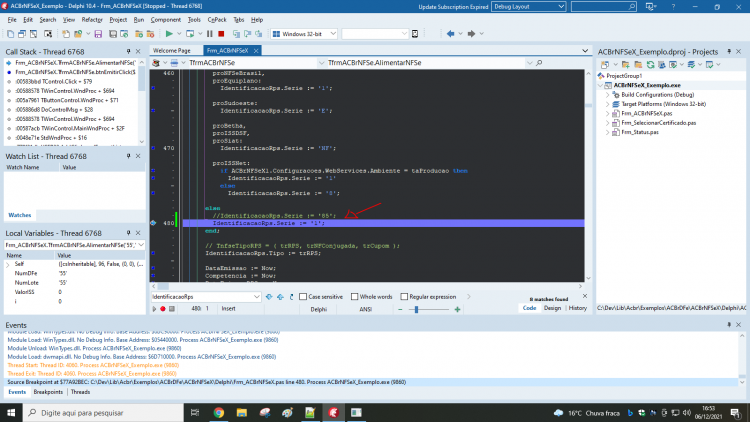Viewport: 750px width, 422px height.
Task: Stop the program with red Stop icon
Action: [221, 34]
